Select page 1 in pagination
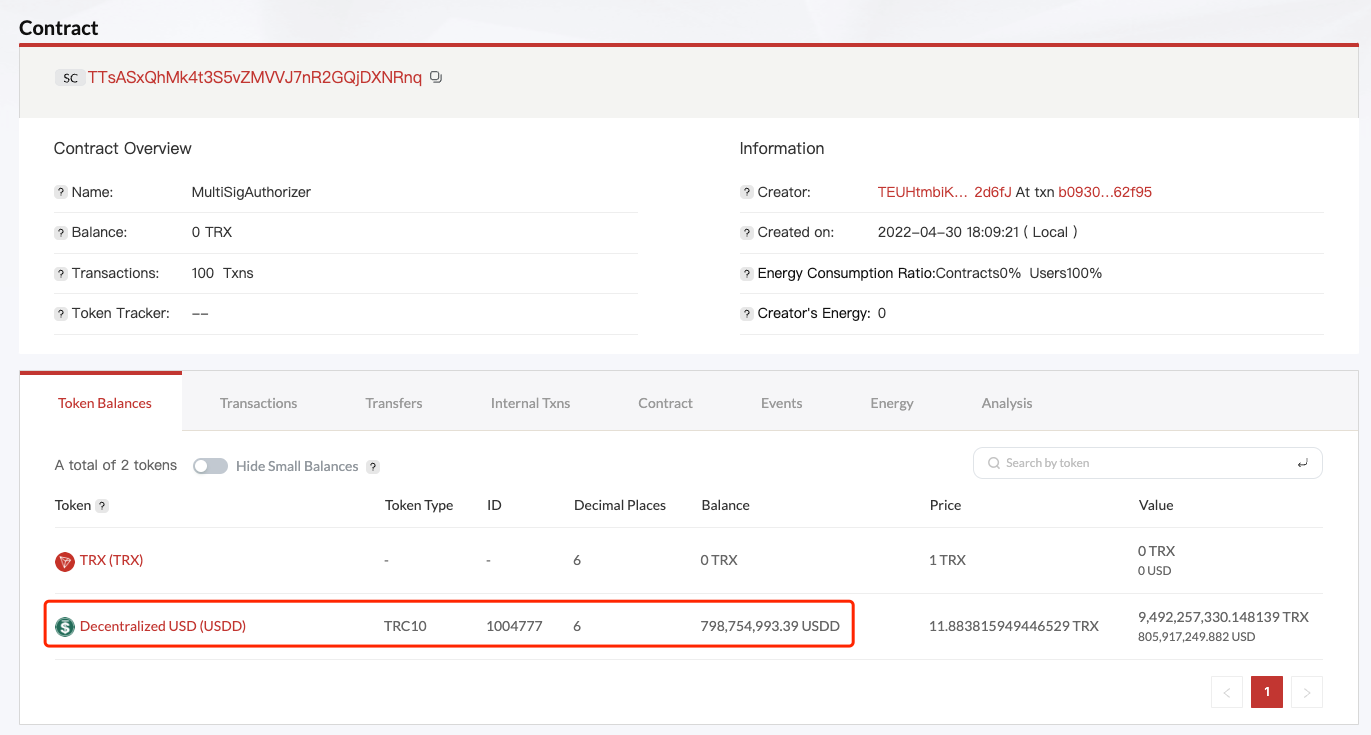 pos(1267,692)
